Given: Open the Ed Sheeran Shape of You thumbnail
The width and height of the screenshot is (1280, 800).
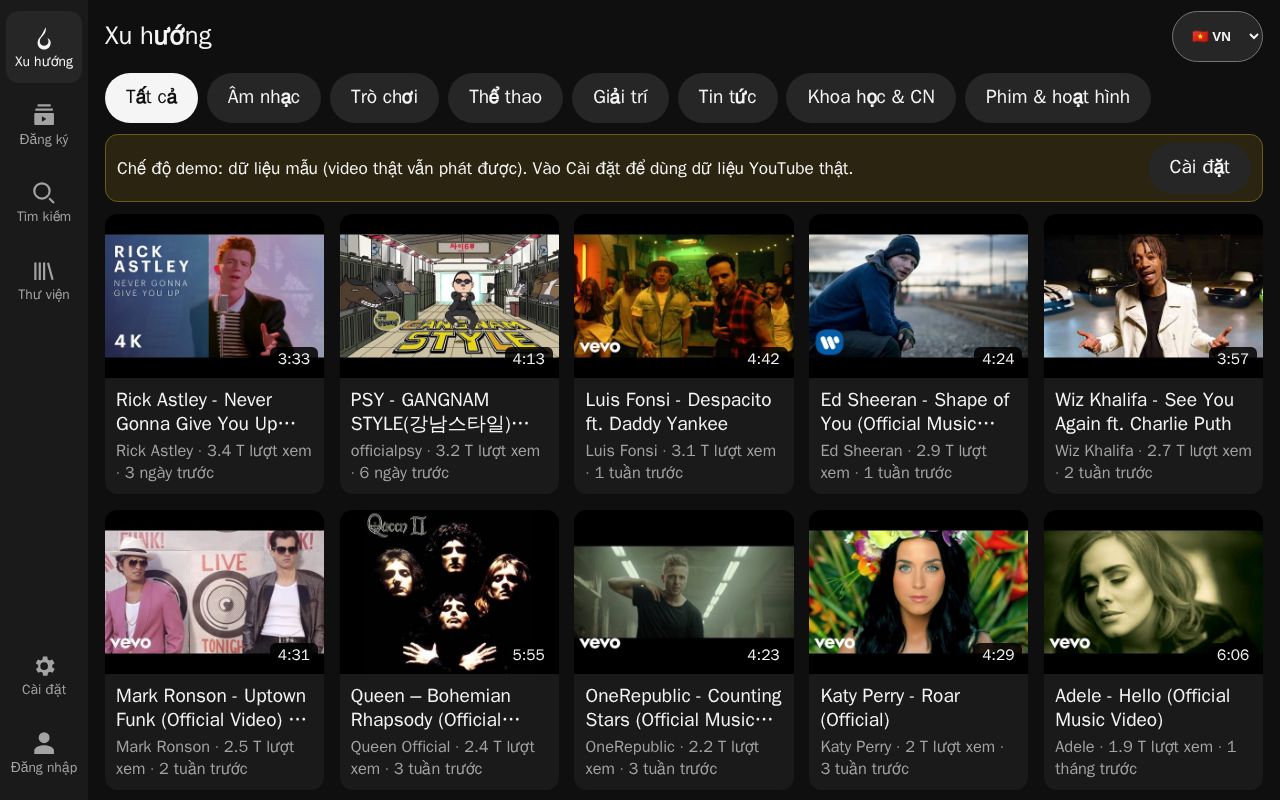Looking at the screenshot, I should 918,296.
